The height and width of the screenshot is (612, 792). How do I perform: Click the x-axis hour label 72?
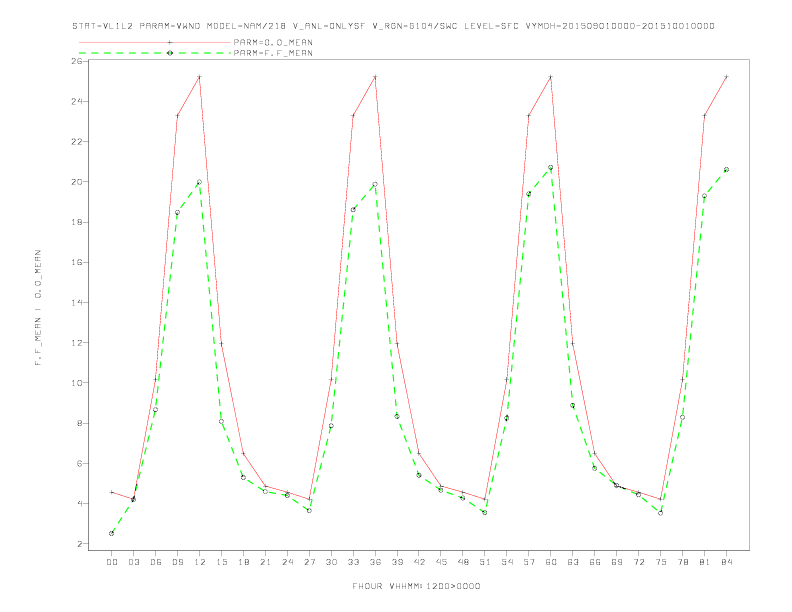point(639,562)
